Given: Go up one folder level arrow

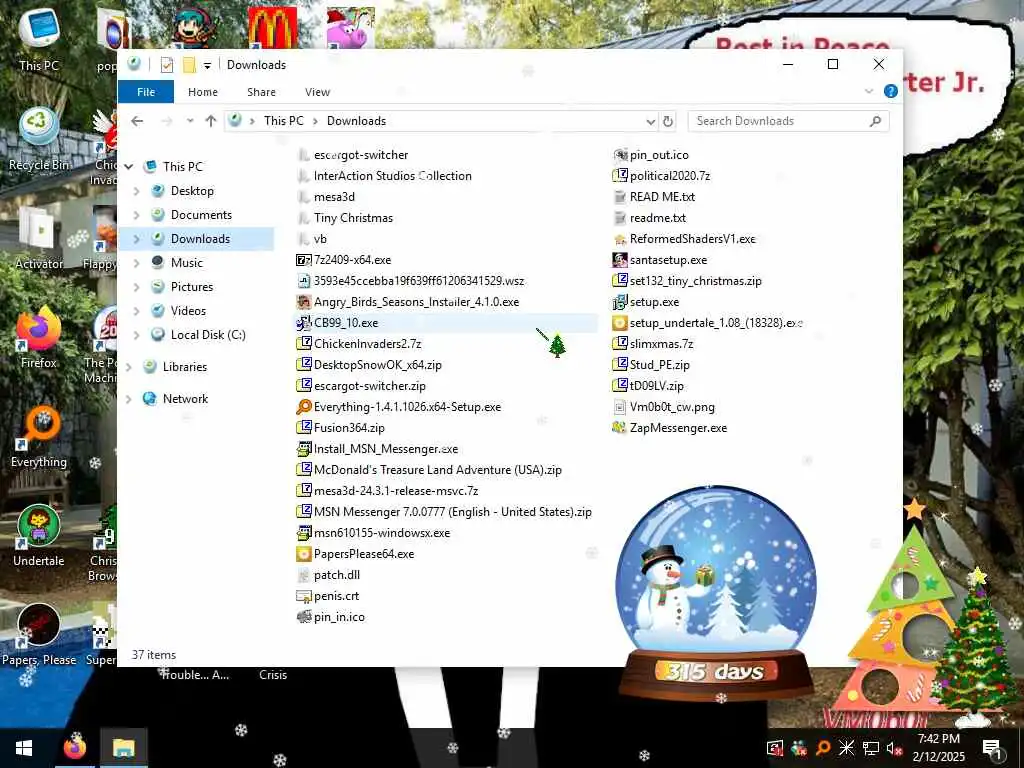Looking at the screenshot, I should point(210,121).
